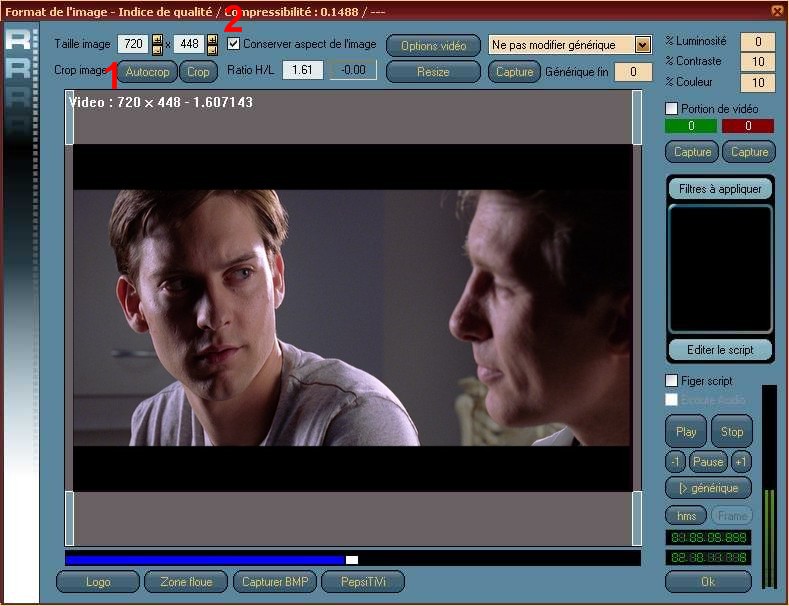Viewport: 789px width, 606px height.
Task: Click the Autocrop button
Action: click(147, 72)
